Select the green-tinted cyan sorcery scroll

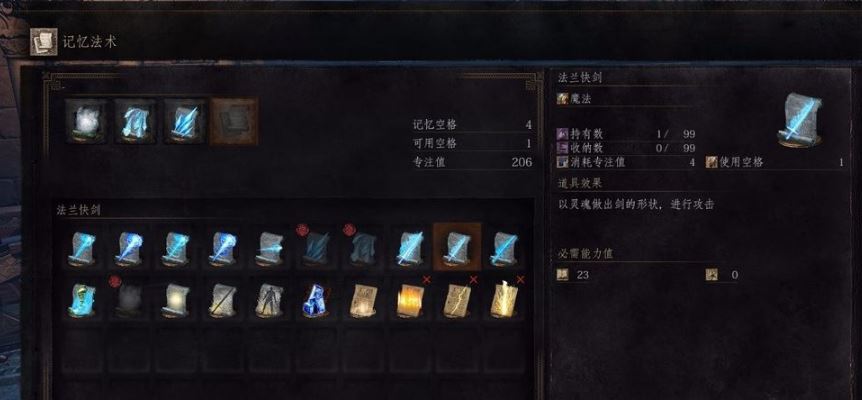81,300
